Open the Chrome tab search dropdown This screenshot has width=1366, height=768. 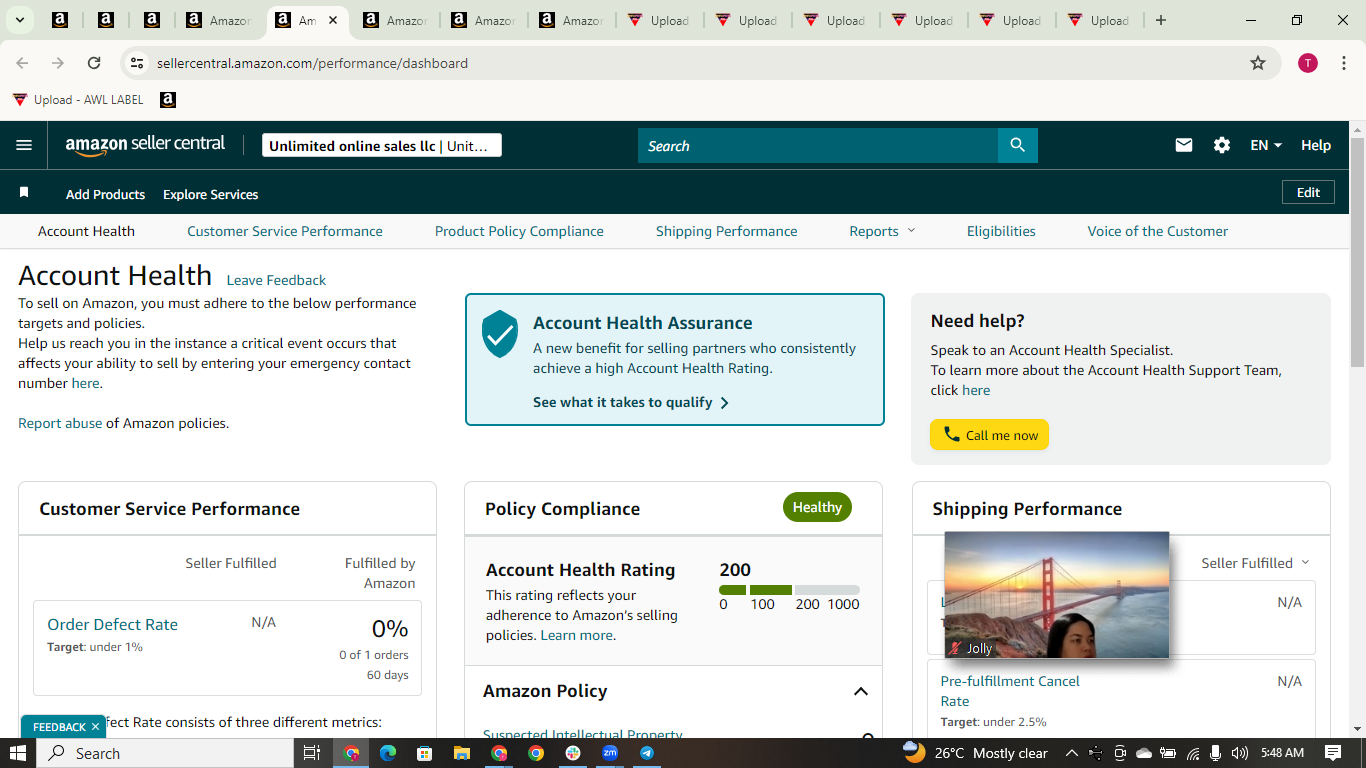pos(19,20)
